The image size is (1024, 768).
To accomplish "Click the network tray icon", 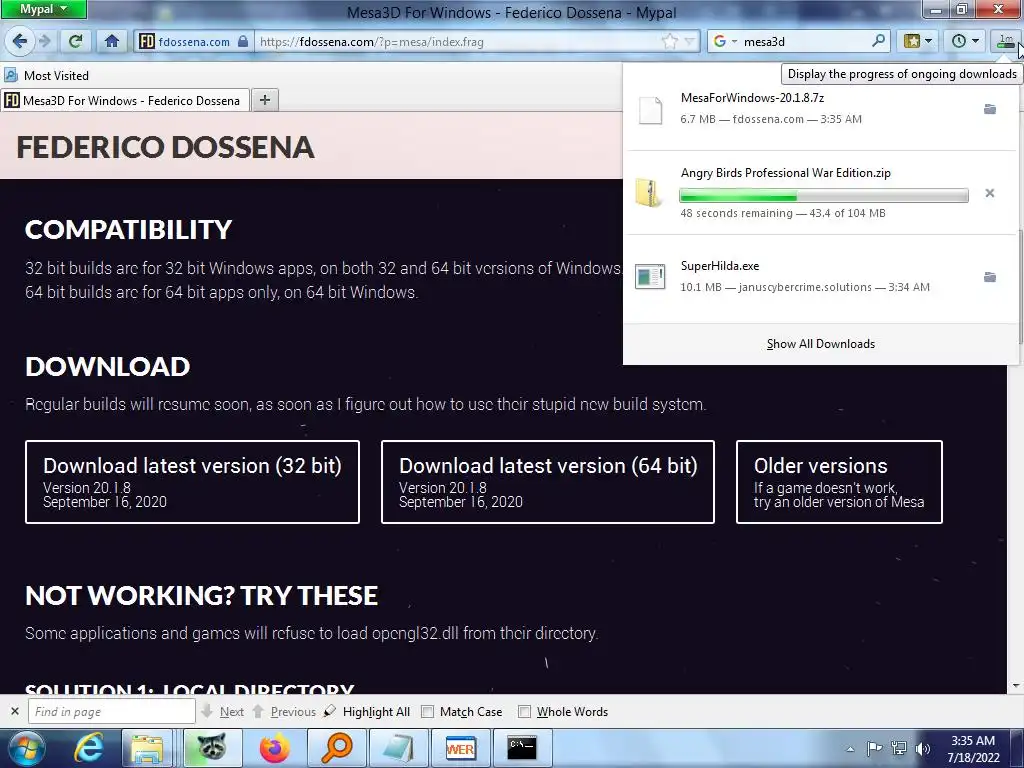I will (899, 749).
